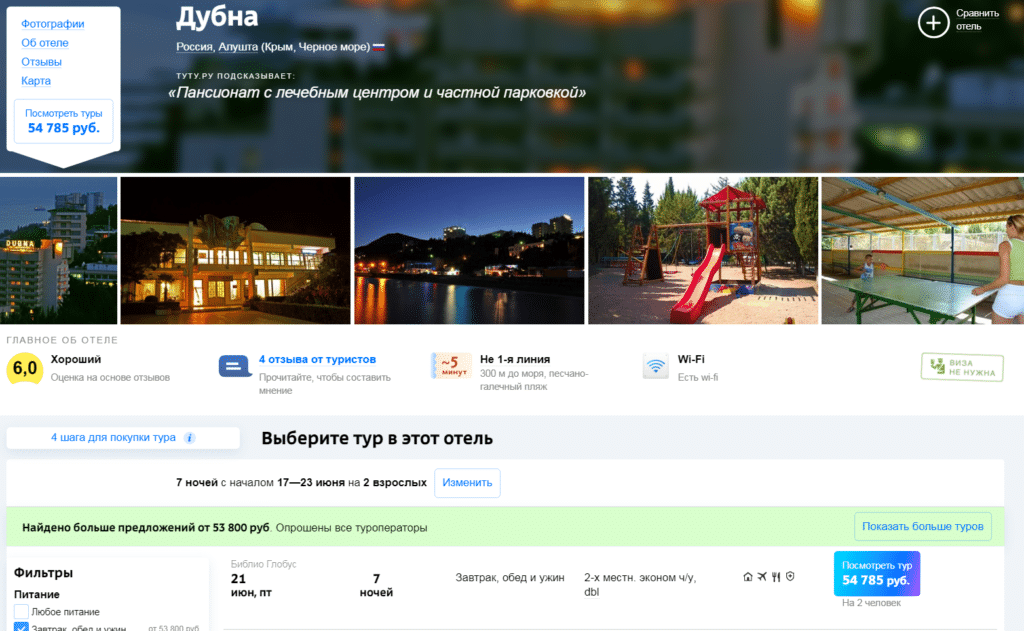Click the Фильтры heading
This screenshot has height=631, width=1024.
point(43,573)
